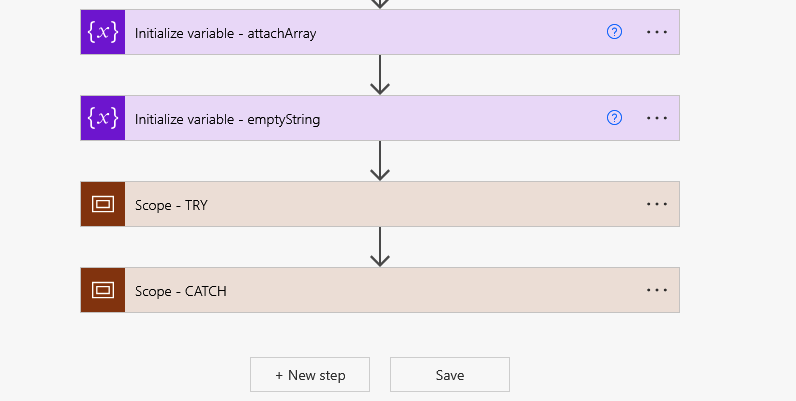The width and height of the screenshot is (796, 401).
Task: Click the Scope - TRY icon
Action: tap(103, 204)
